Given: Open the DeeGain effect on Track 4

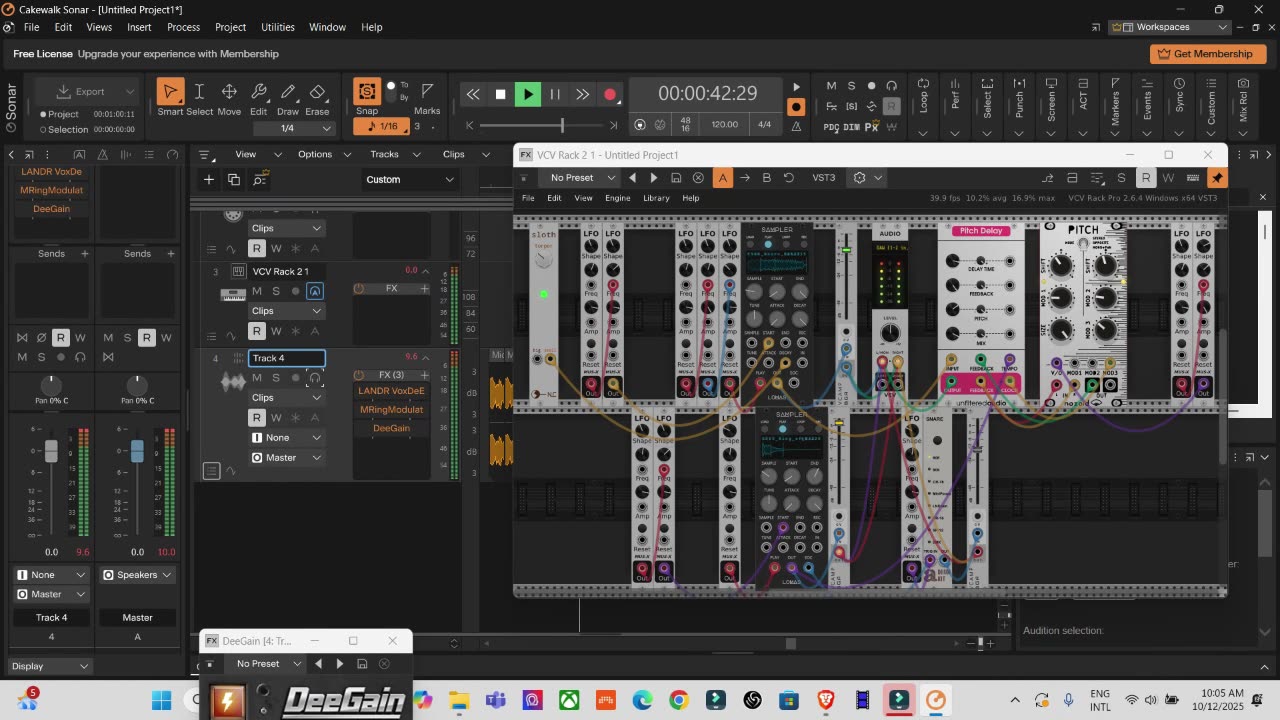Looking at the screenshot, I should [391, 428].
